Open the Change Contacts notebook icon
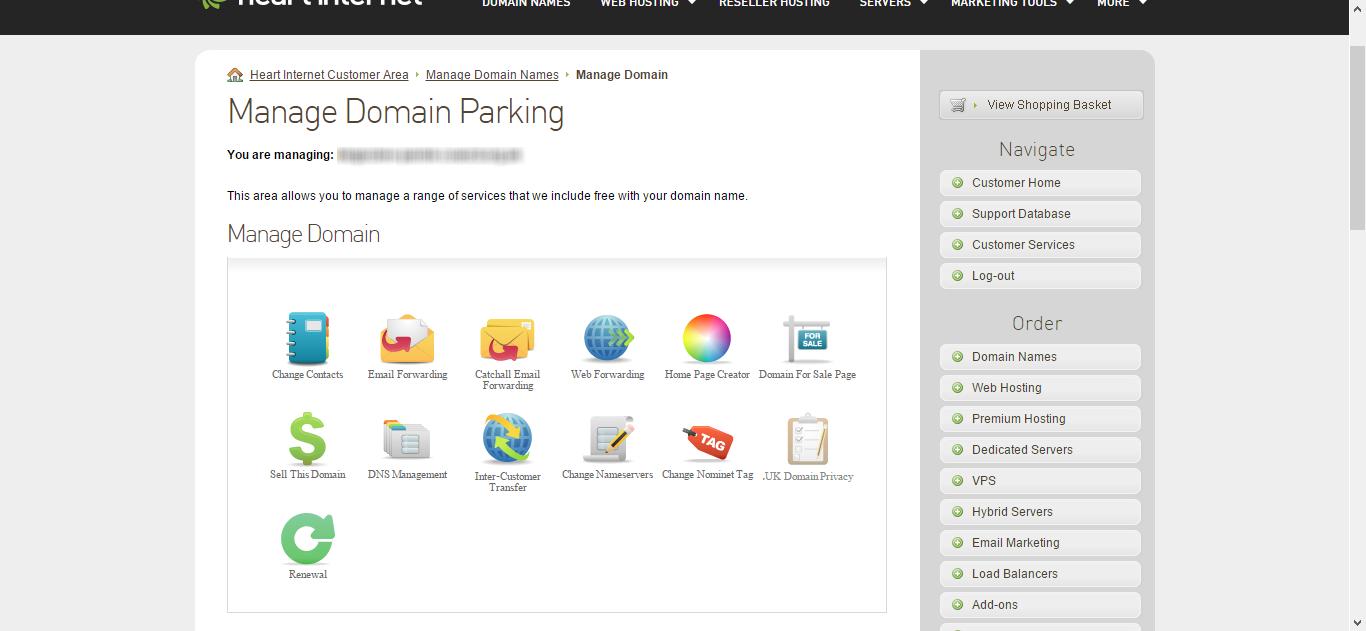This screenshot has height=631, width=1366. (307, 339)
